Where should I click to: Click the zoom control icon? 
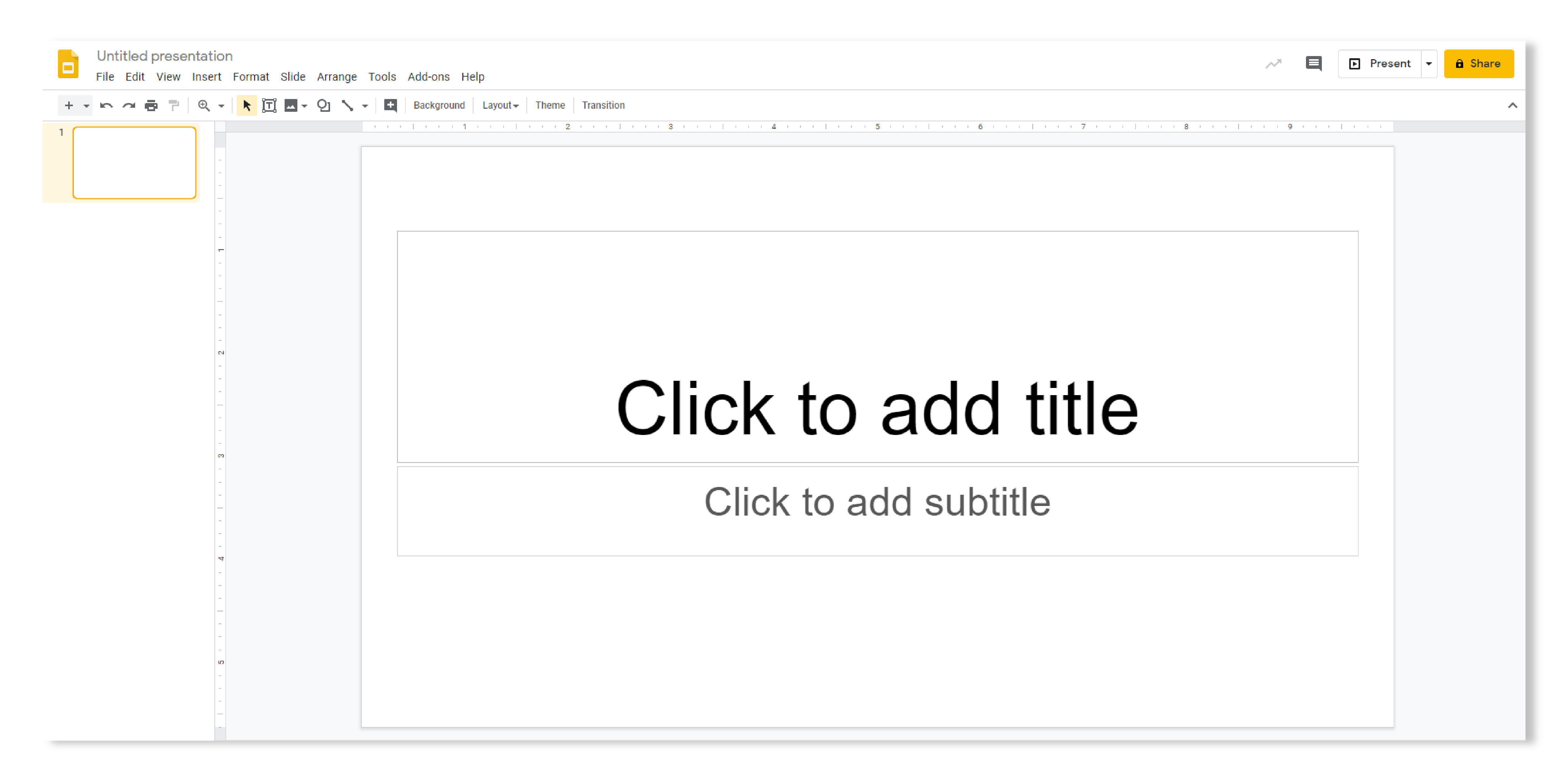(x=204, y=105)
